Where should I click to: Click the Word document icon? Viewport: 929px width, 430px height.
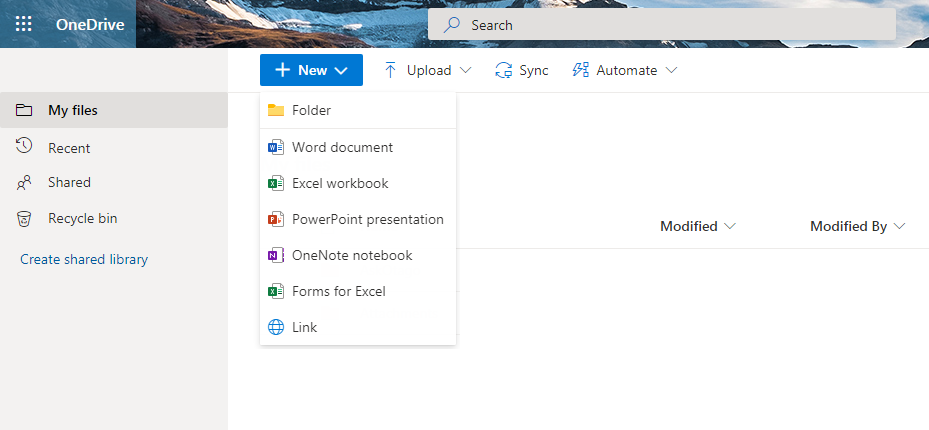tap(276, 147)
